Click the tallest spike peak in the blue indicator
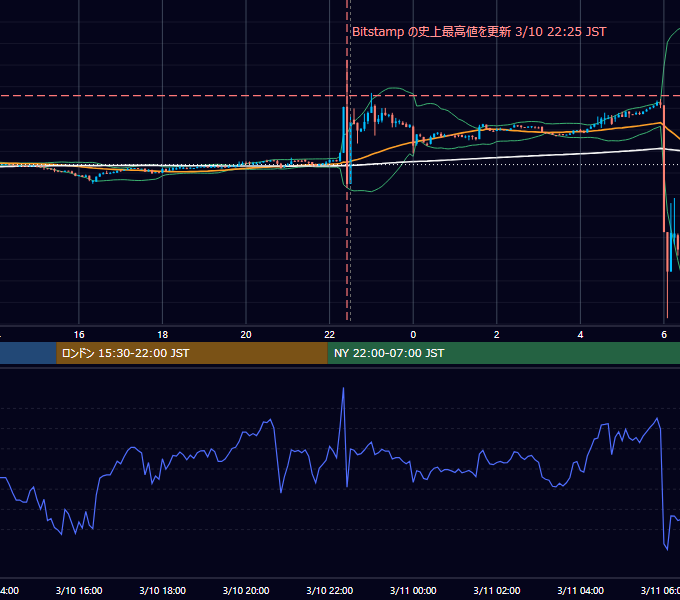 click(x=343, y=389)
